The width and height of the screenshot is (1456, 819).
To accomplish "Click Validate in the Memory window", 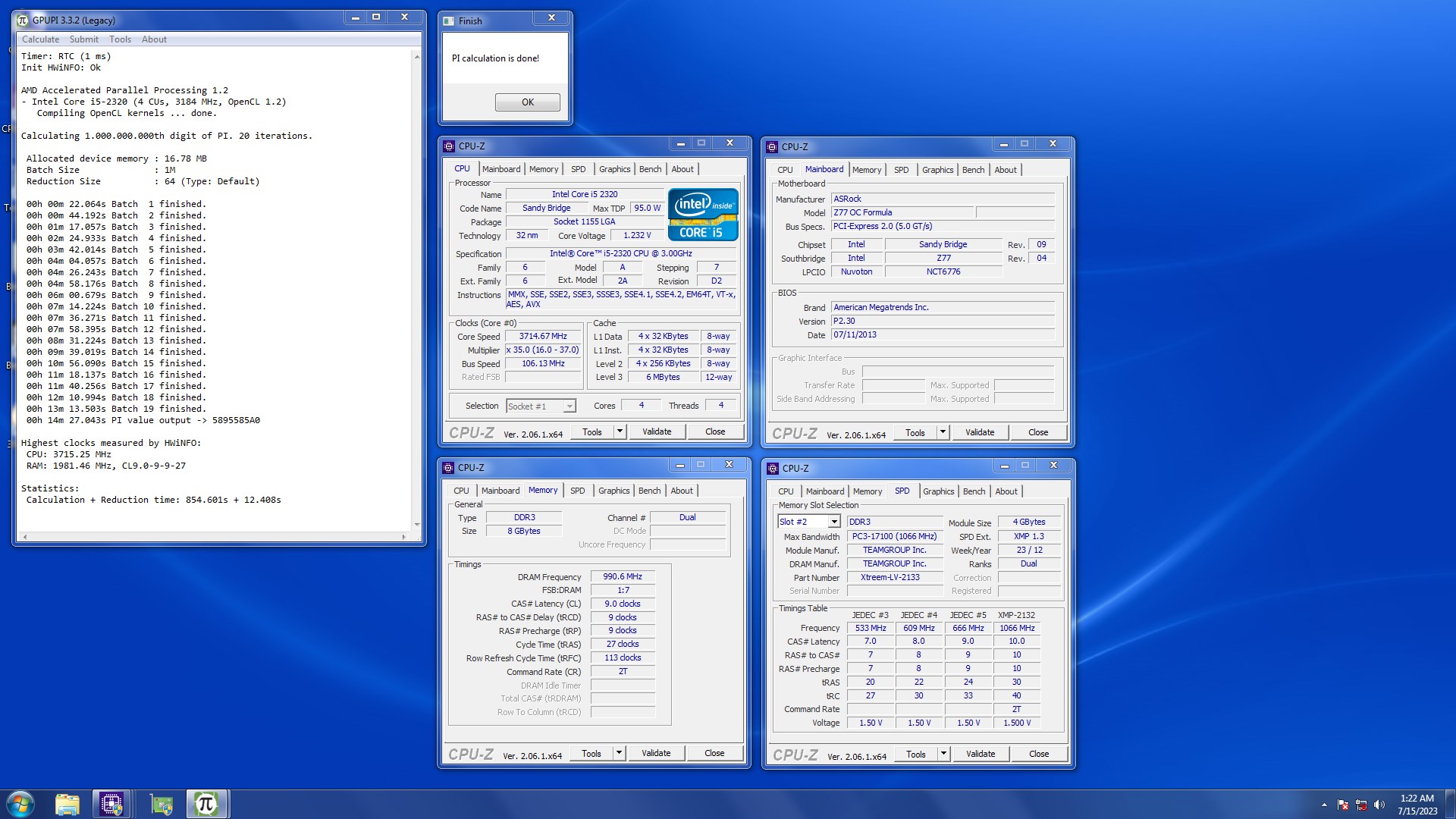I will (656, 753).
